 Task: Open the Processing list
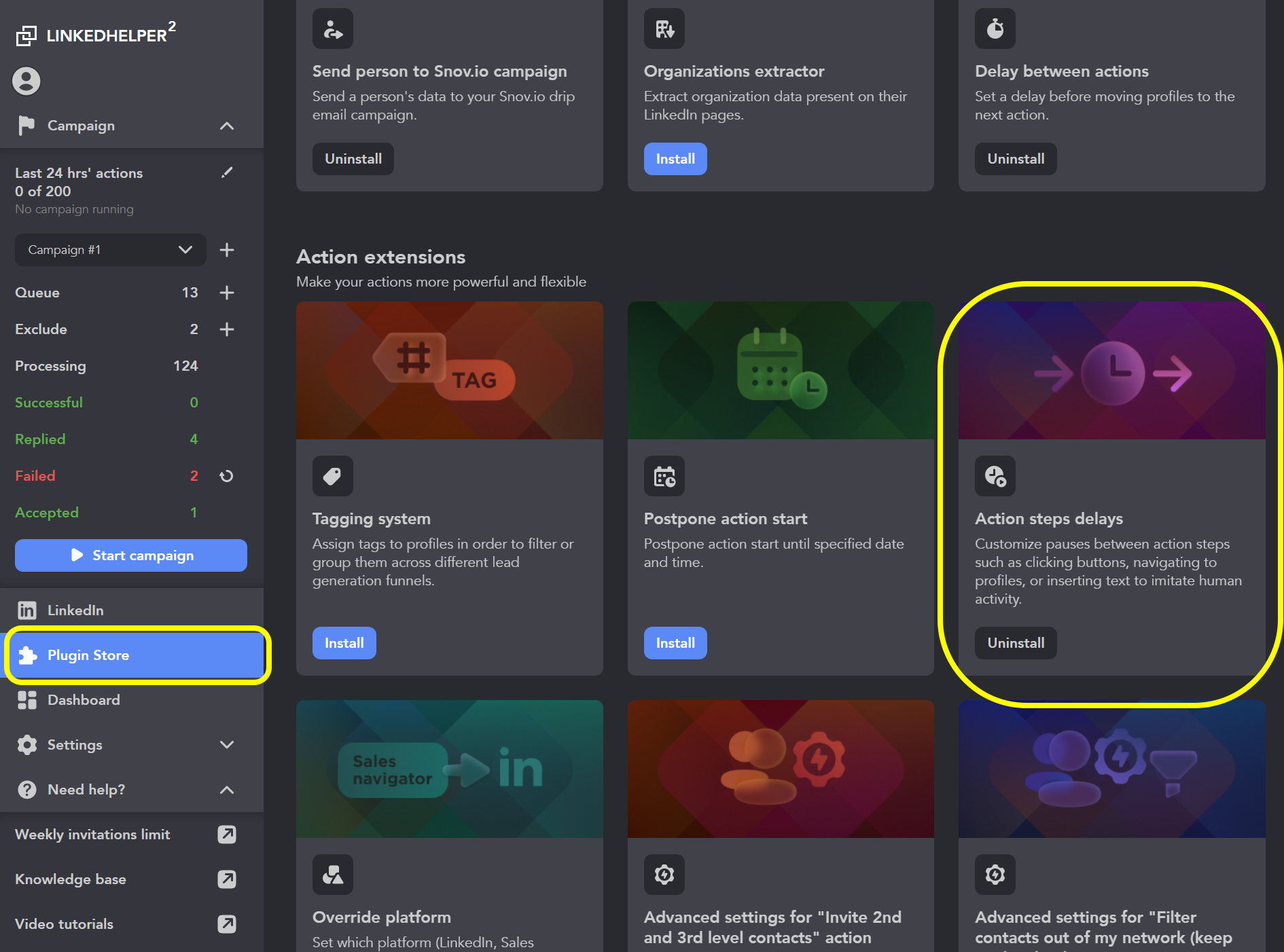coord(106,366)
